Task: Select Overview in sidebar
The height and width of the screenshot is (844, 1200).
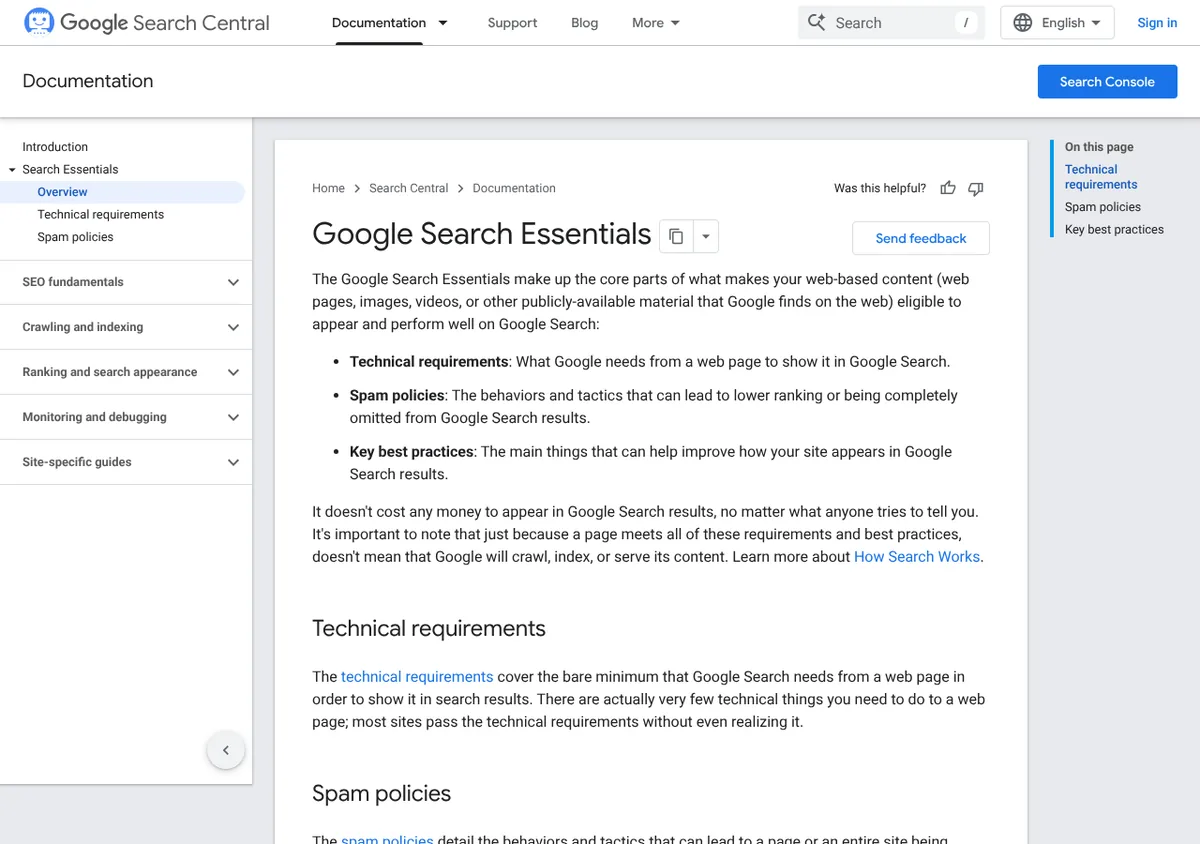Action: point(62,192)
